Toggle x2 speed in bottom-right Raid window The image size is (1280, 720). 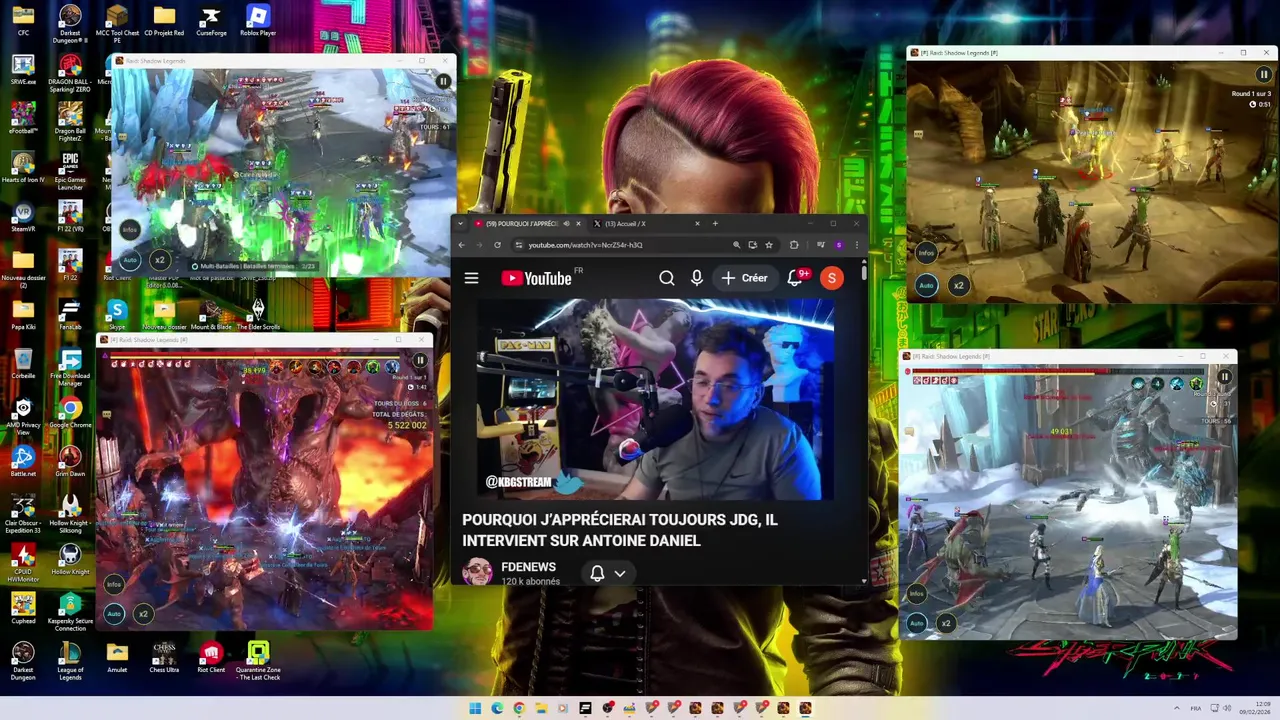tap(946, 623)
